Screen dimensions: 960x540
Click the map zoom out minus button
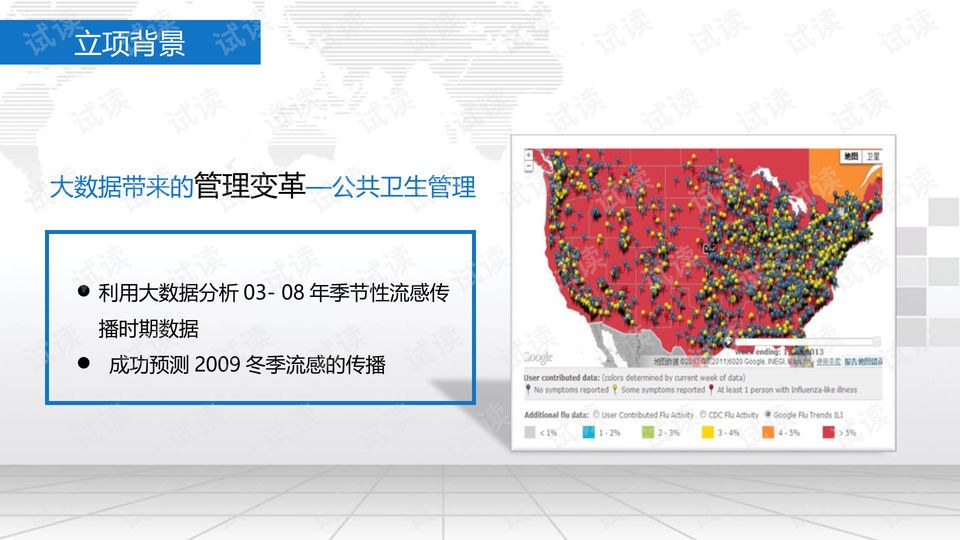click(527, 167)
